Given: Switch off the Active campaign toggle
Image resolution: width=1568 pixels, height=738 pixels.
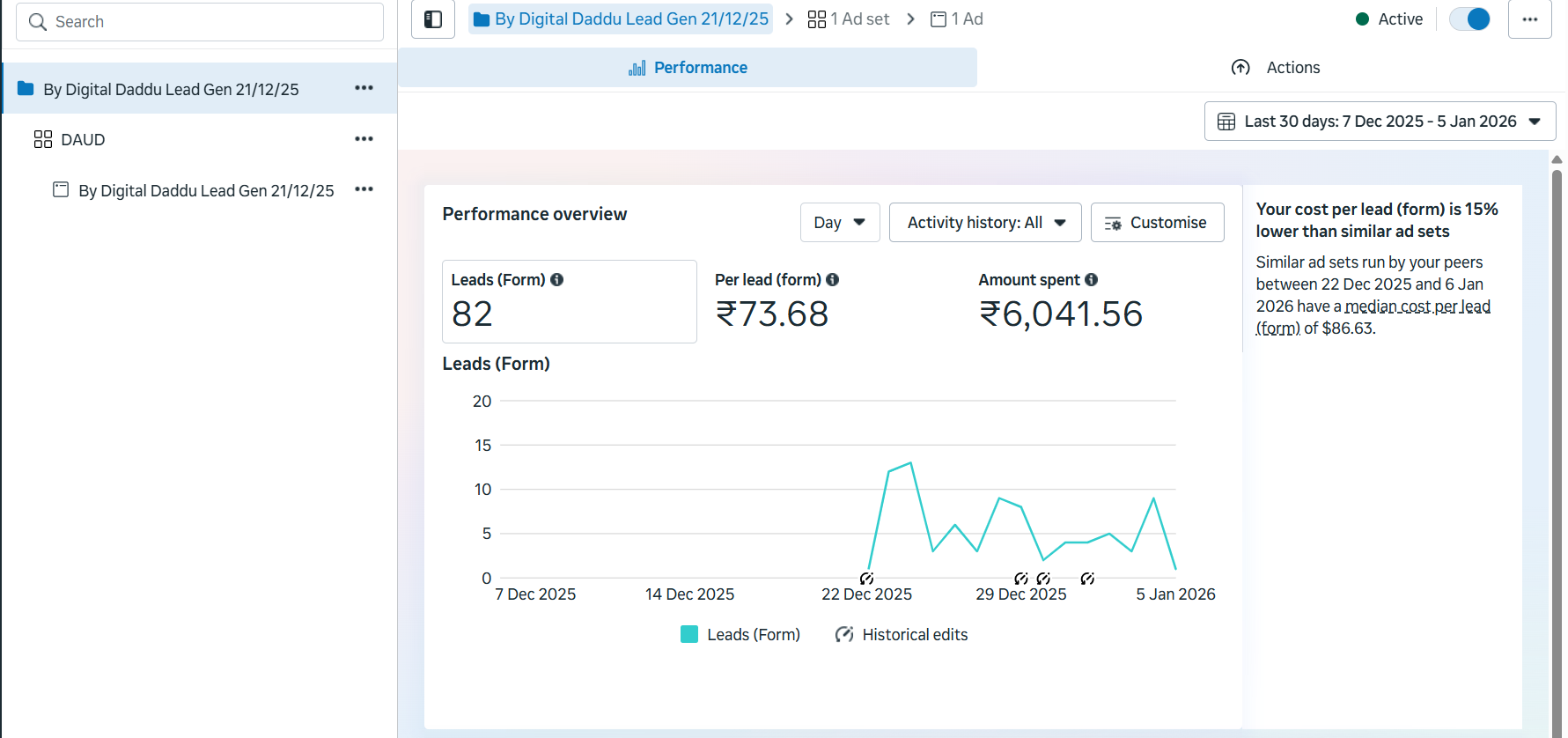Looking at the screenshot, I should 1469,19.
